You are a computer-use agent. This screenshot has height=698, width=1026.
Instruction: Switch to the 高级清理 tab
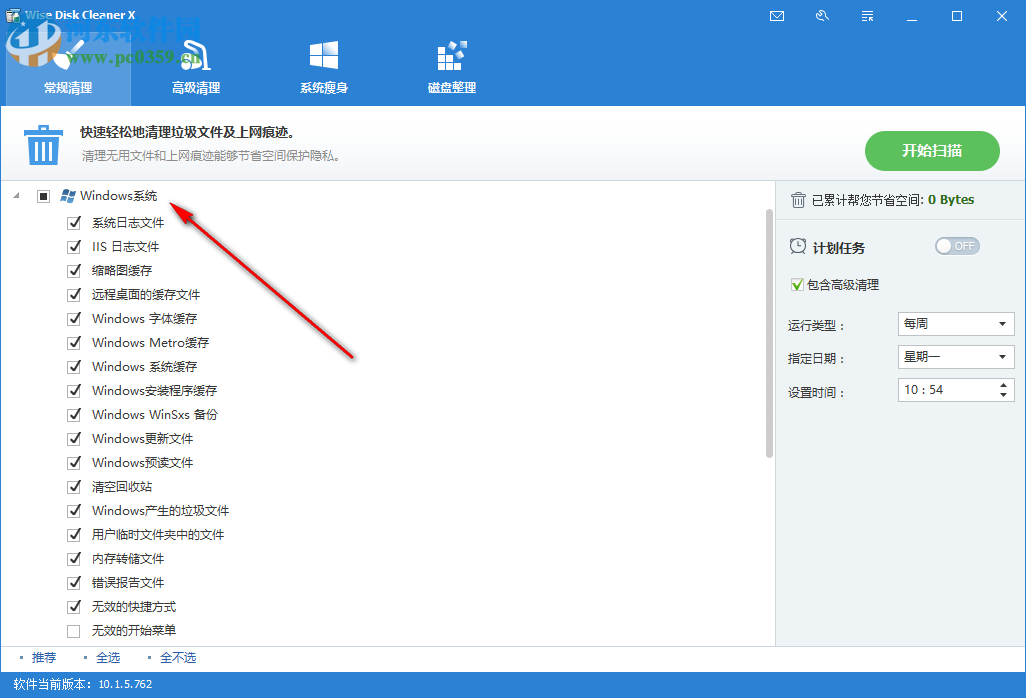tap(196, 68)
